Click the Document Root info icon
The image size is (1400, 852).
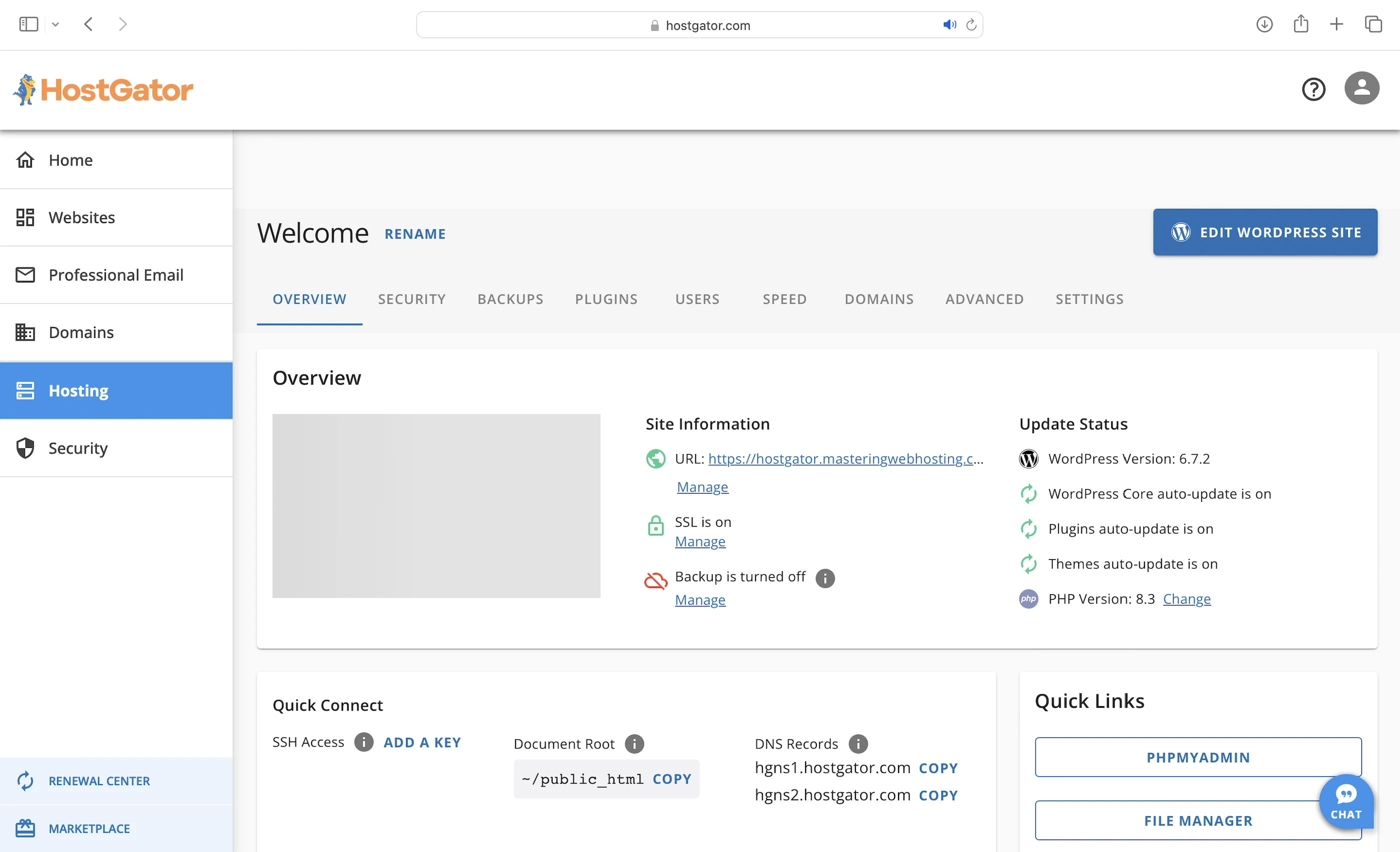(634, 743)
